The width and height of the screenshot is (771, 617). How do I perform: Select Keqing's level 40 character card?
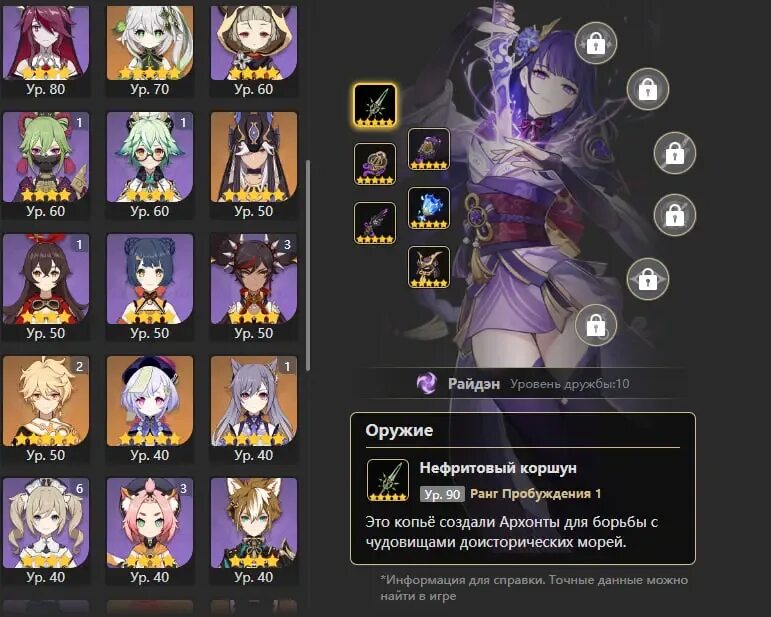point(254,410)
